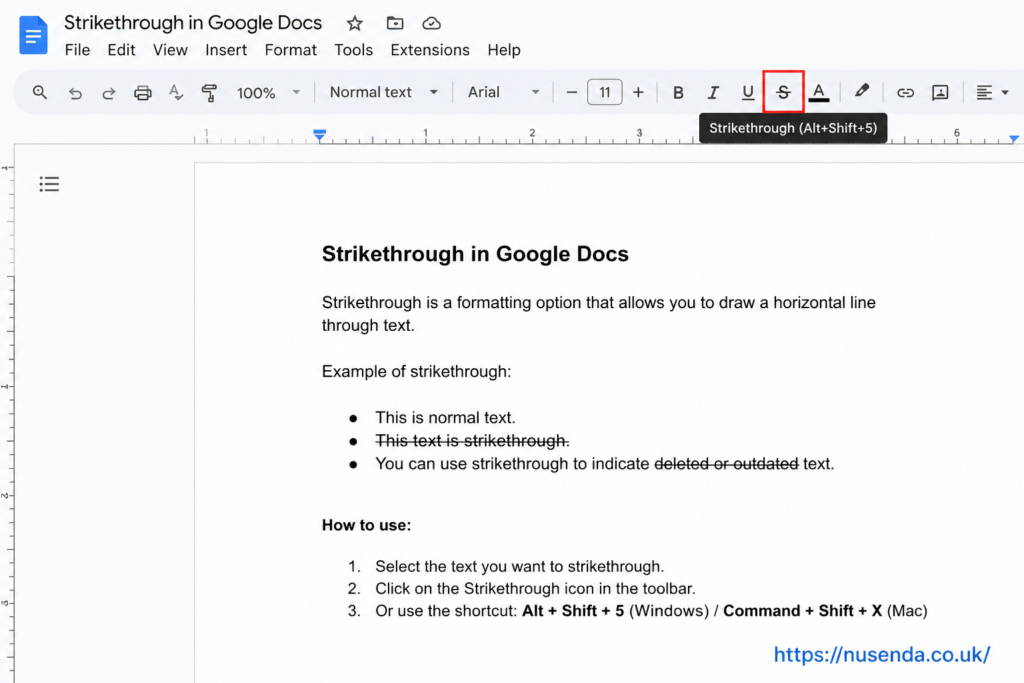Click step 2 about the Strikethrough icon
1024x683 pixels.
535,589
